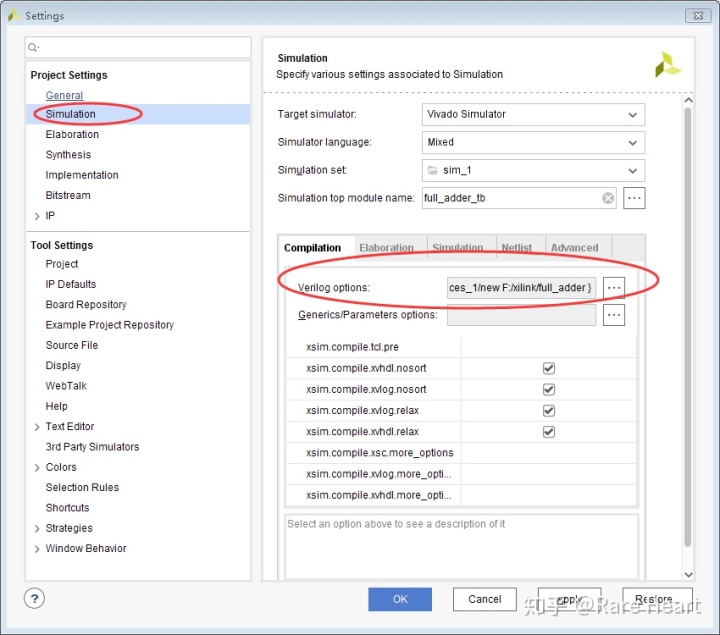Select xsim.compile.xvlog.more_opti... row
The image size is (720, 635).
(x=461, y=474)
